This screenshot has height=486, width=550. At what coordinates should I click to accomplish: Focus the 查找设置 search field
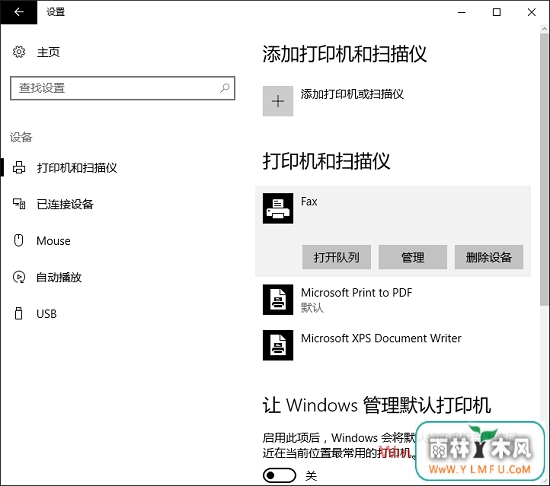tap(122, 88)
